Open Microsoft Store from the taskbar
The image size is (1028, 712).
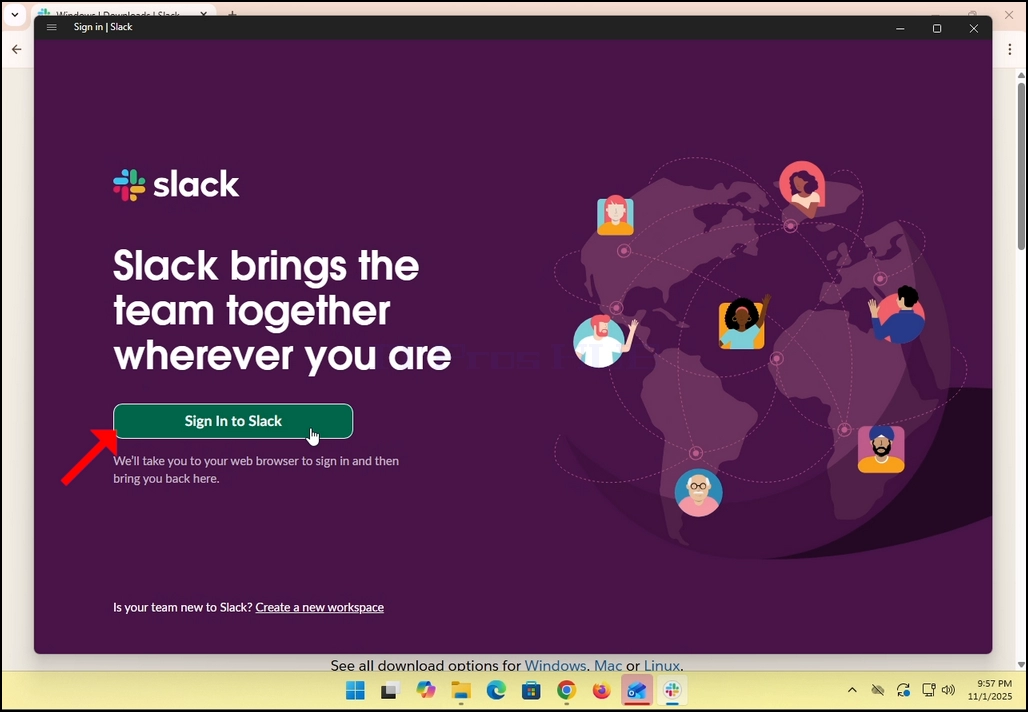531,690
